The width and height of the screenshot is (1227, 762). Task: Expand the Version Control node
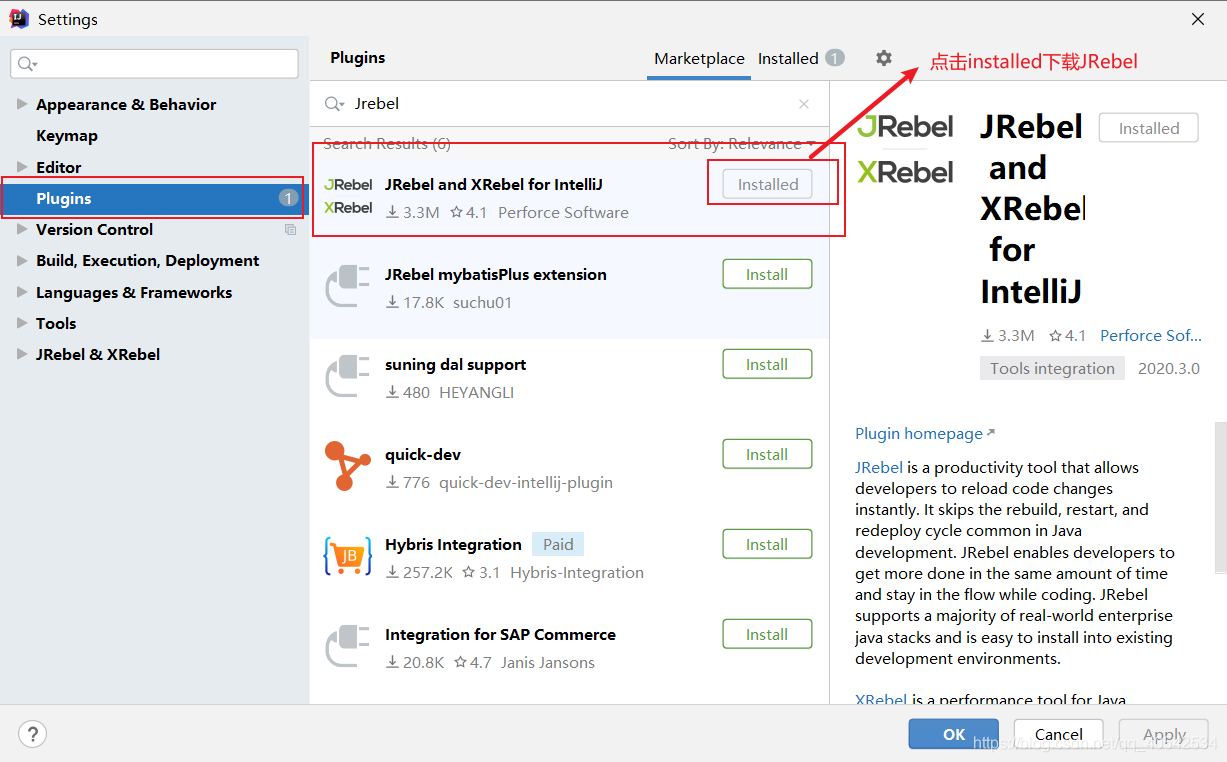point(22,229)
